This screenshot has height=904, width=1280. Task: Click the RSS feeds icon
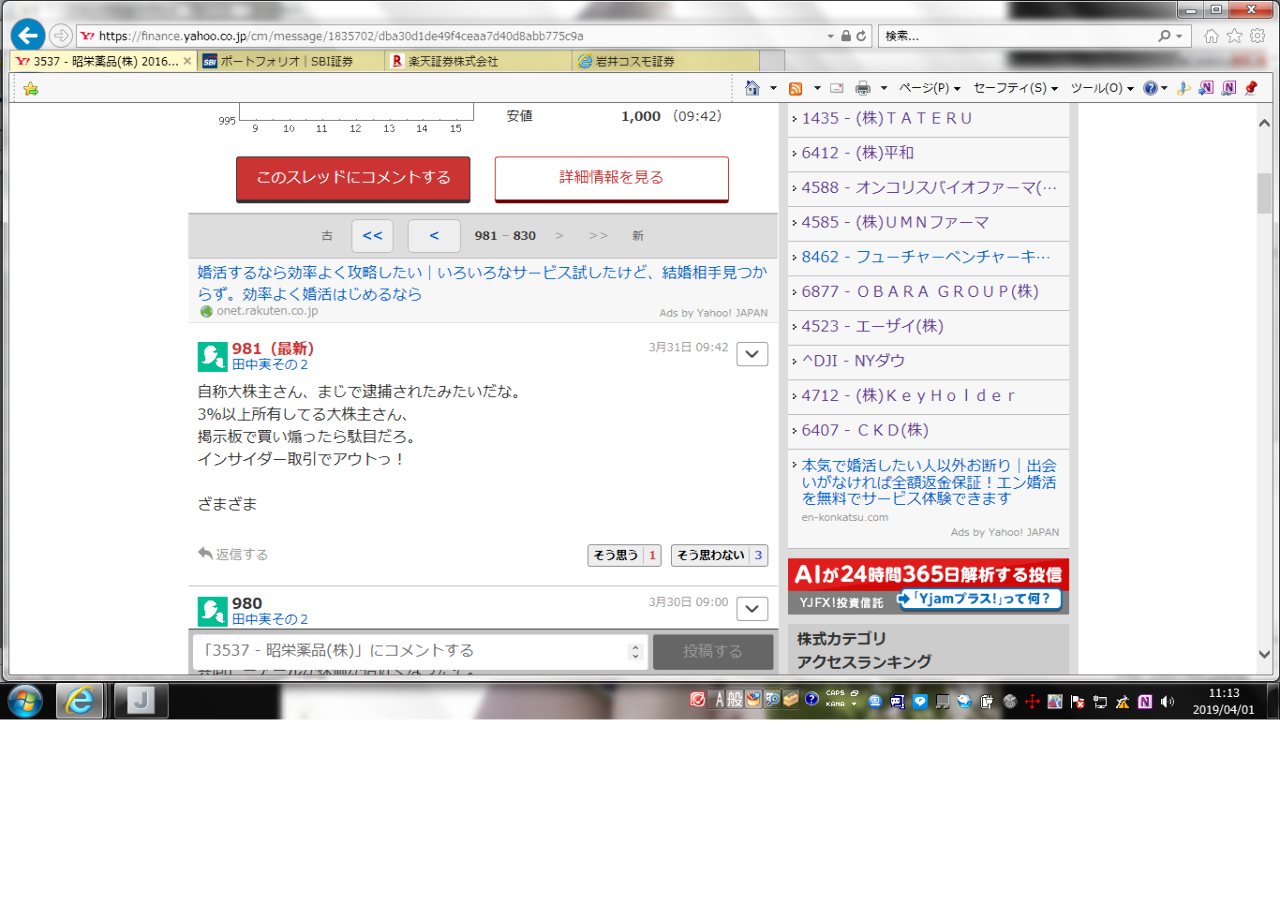click(796, 88)
